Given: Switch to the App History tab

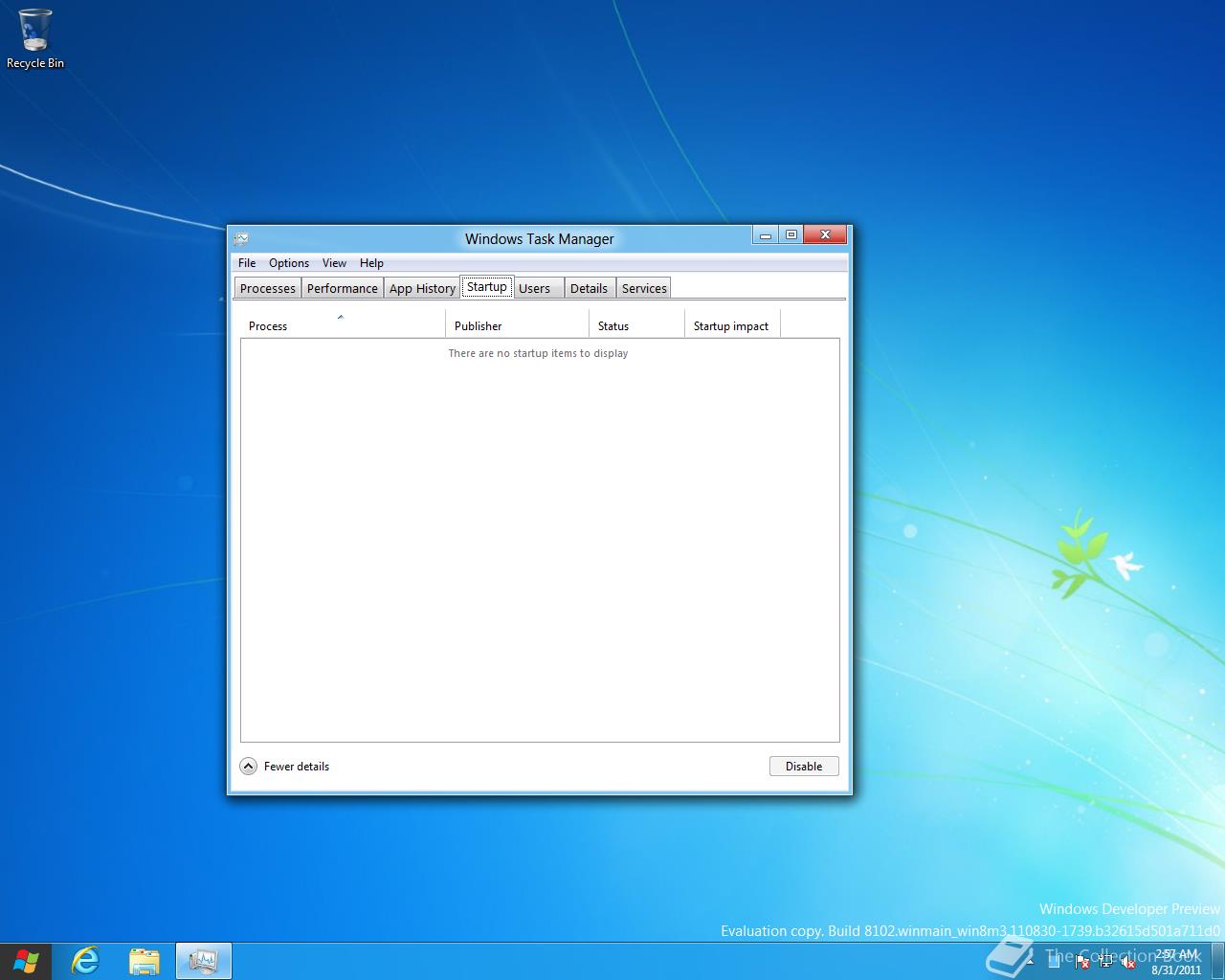Looking at the screenshot, I should [422, 288].
